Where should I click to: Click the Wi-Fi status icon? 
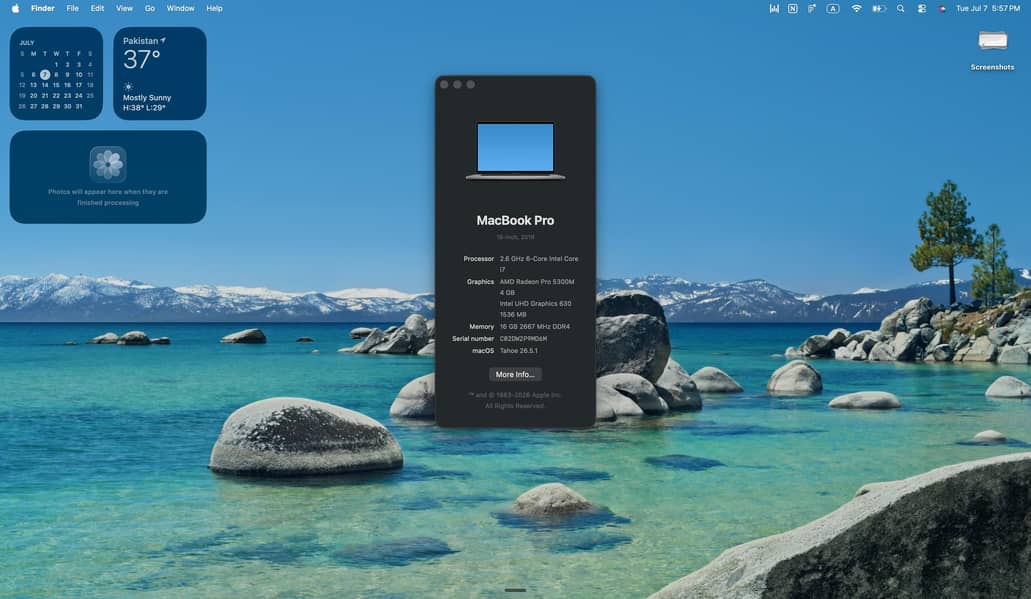point(856,9)
